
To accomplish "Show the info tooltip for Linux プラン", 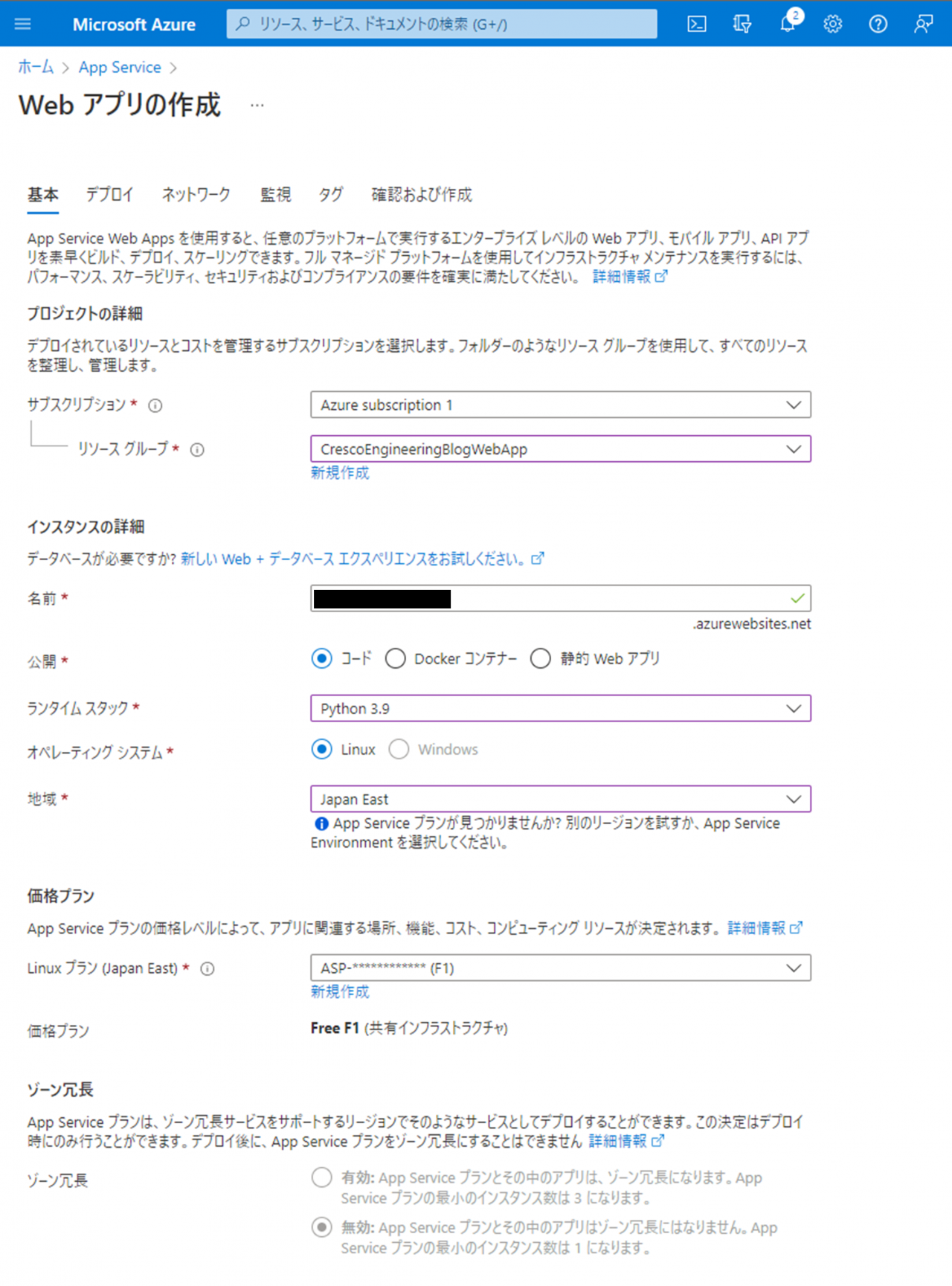I will 208,969.
